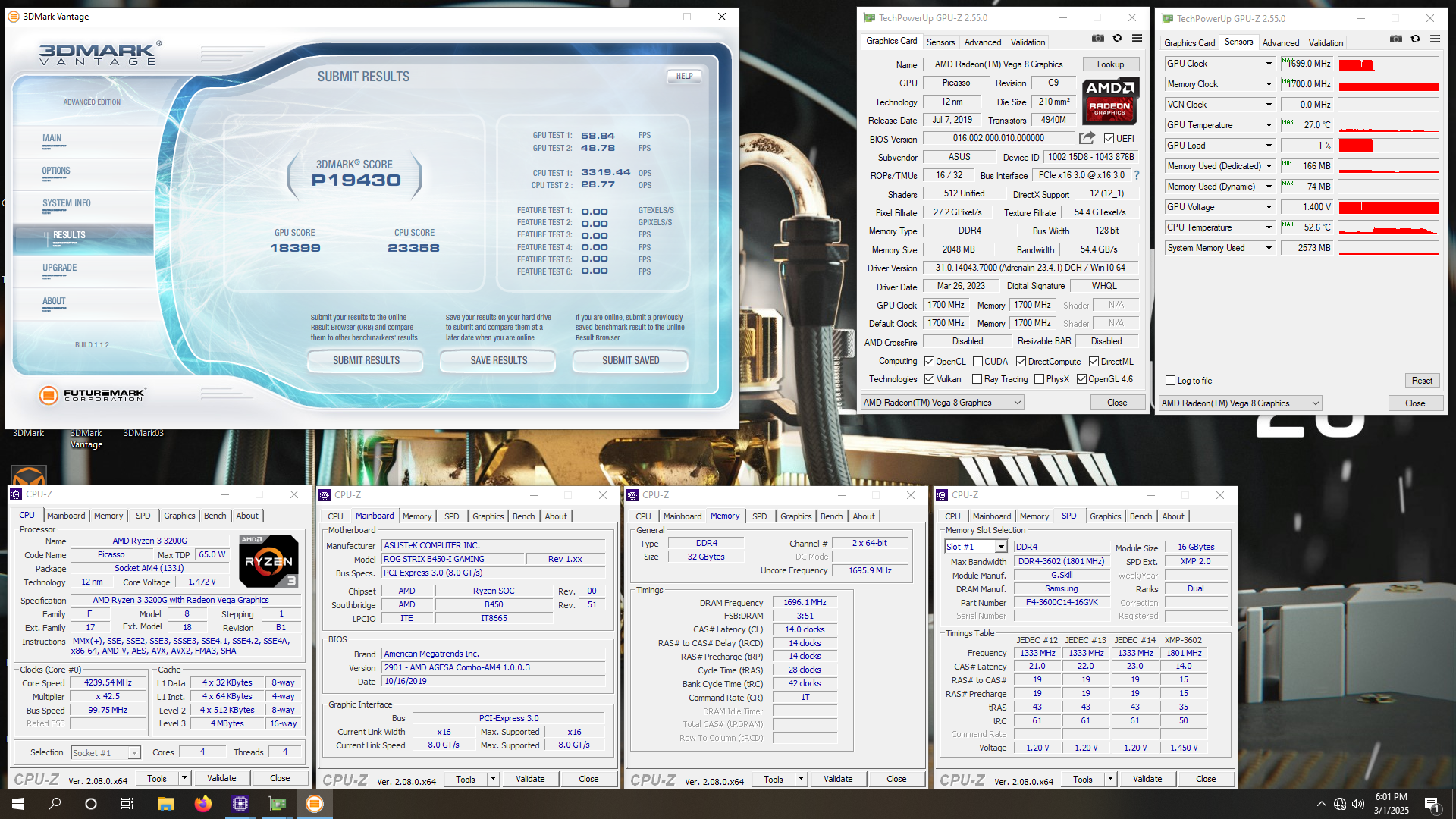Open Socket #1 selection dropdown in CPU-Z

coord(106,752)
